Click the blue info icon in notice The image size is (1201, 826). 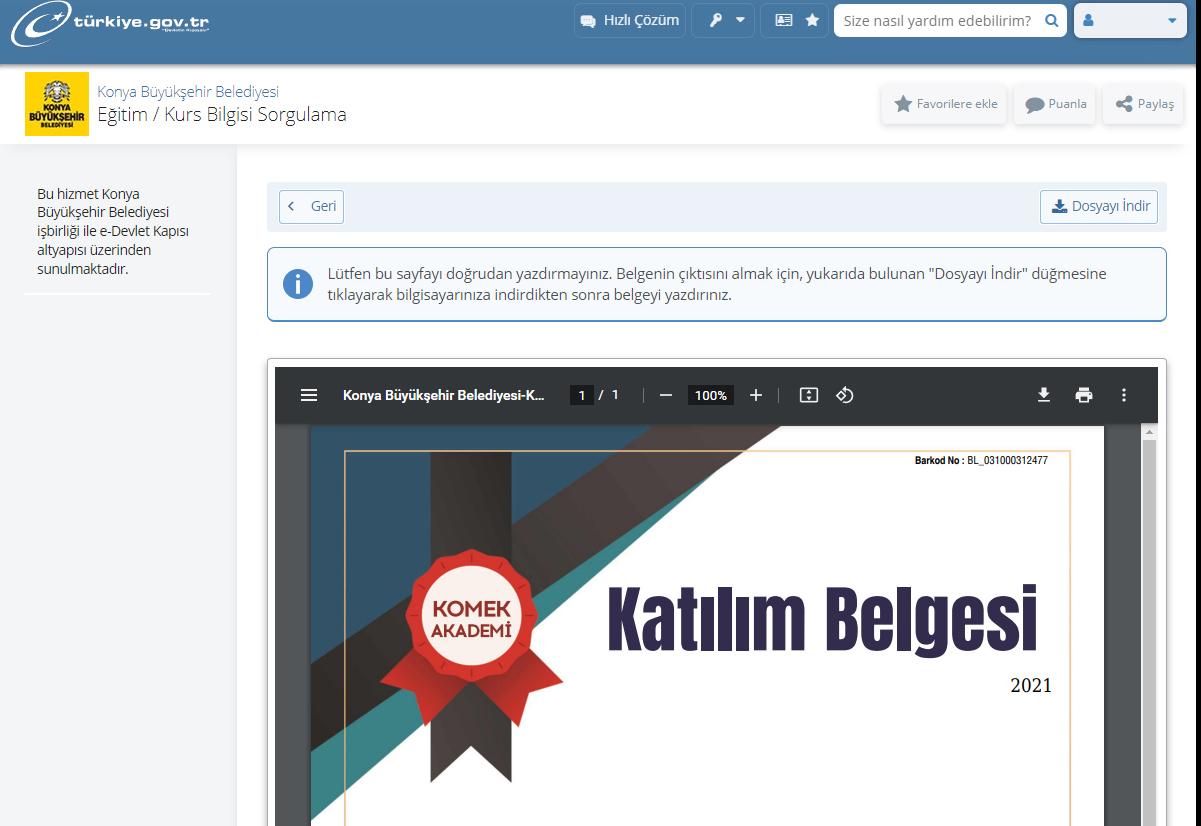[x=298, y=284]
